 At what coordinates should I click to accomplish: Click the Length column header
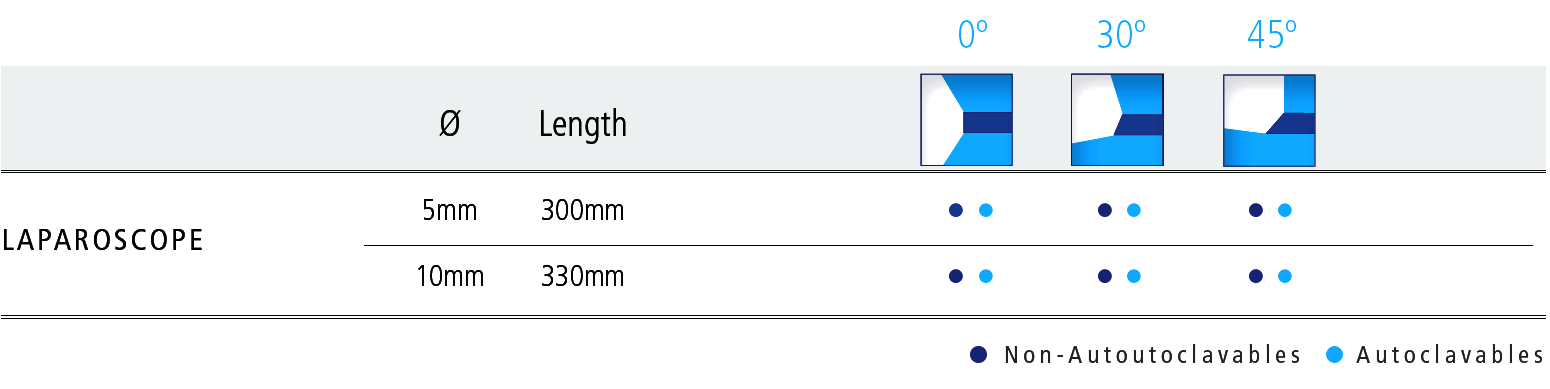pos(583,125)
